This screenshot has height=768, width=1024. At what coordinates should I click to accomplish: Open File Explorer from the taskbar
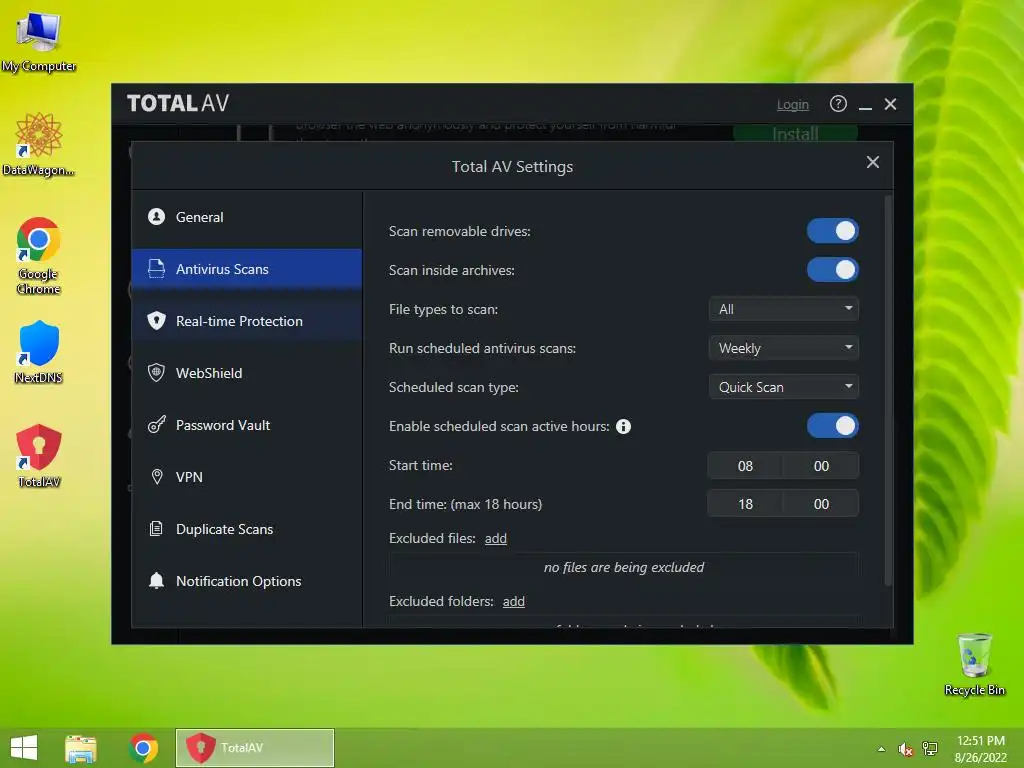(81, 748)
